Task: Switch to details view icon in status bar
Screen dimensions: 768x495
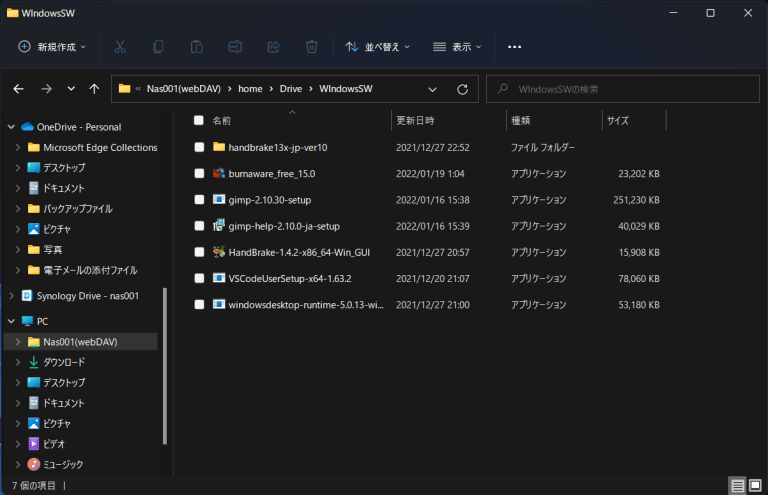Action: click(x=737, y=485)
